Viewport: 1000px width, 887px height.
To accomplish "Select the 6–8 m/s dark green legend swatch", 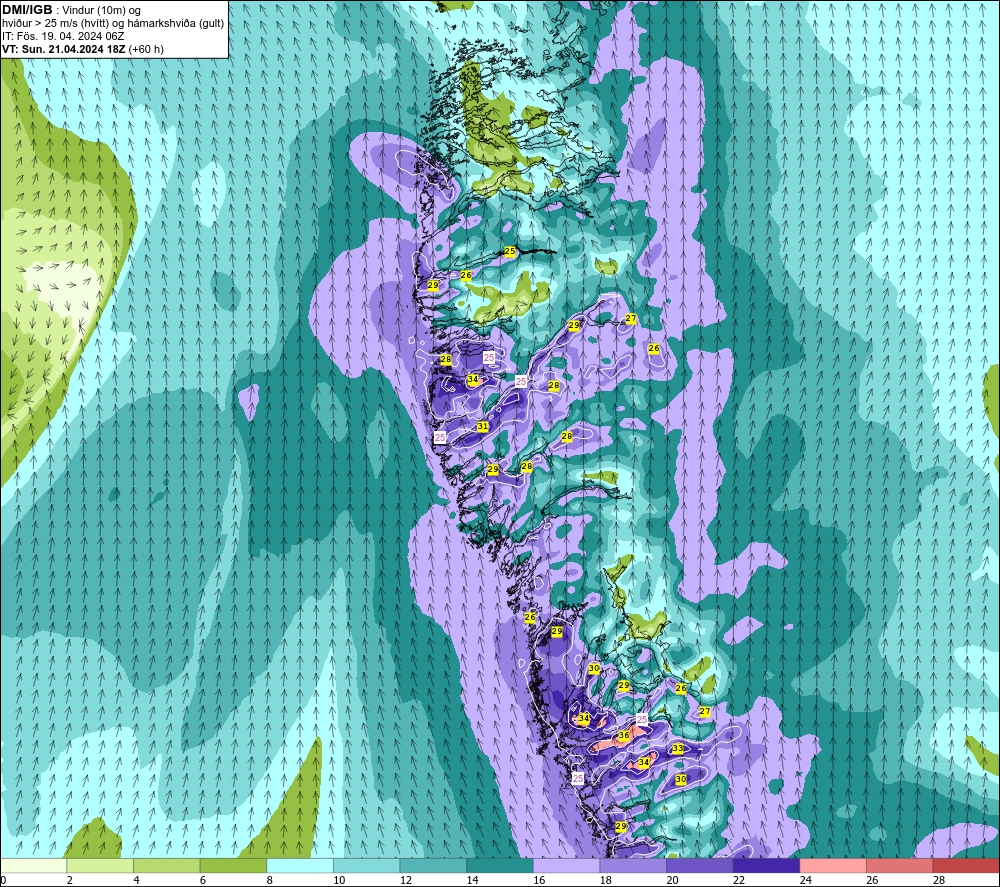I will pyautogui.click(x=233, y=866).
